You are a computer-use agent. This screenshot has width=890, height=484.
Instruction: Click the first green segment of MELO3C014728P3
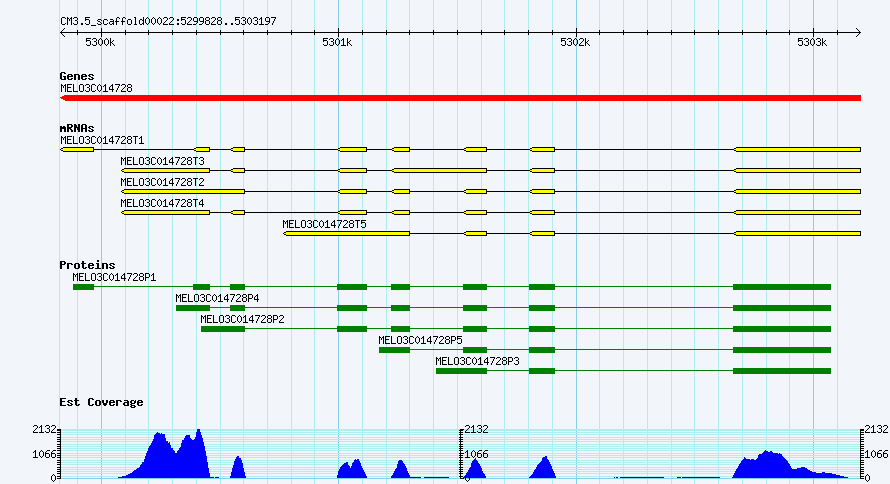pyautogui.click(x=461, y=371)
